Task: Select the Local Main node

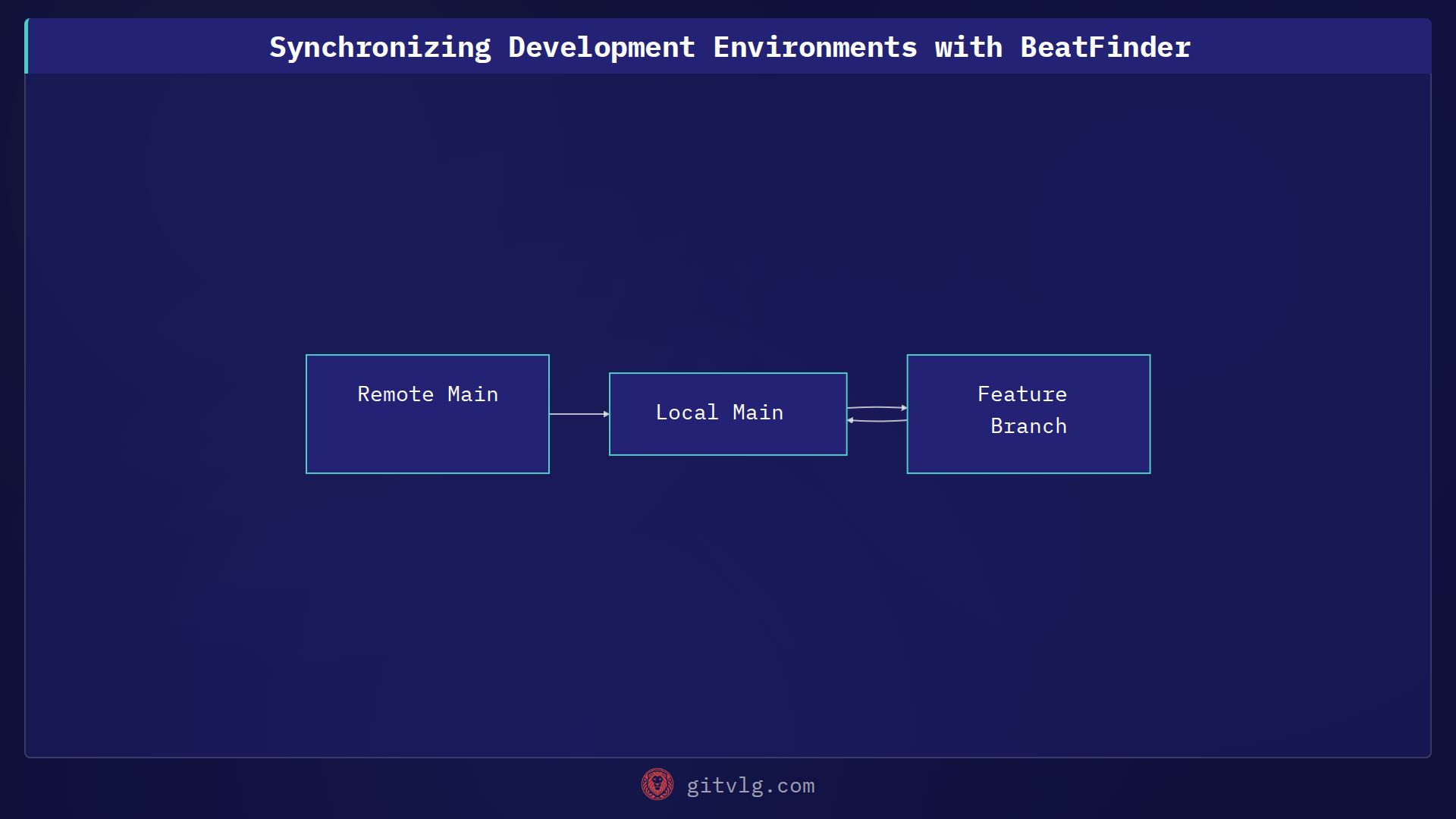Action: coord(728,414)
